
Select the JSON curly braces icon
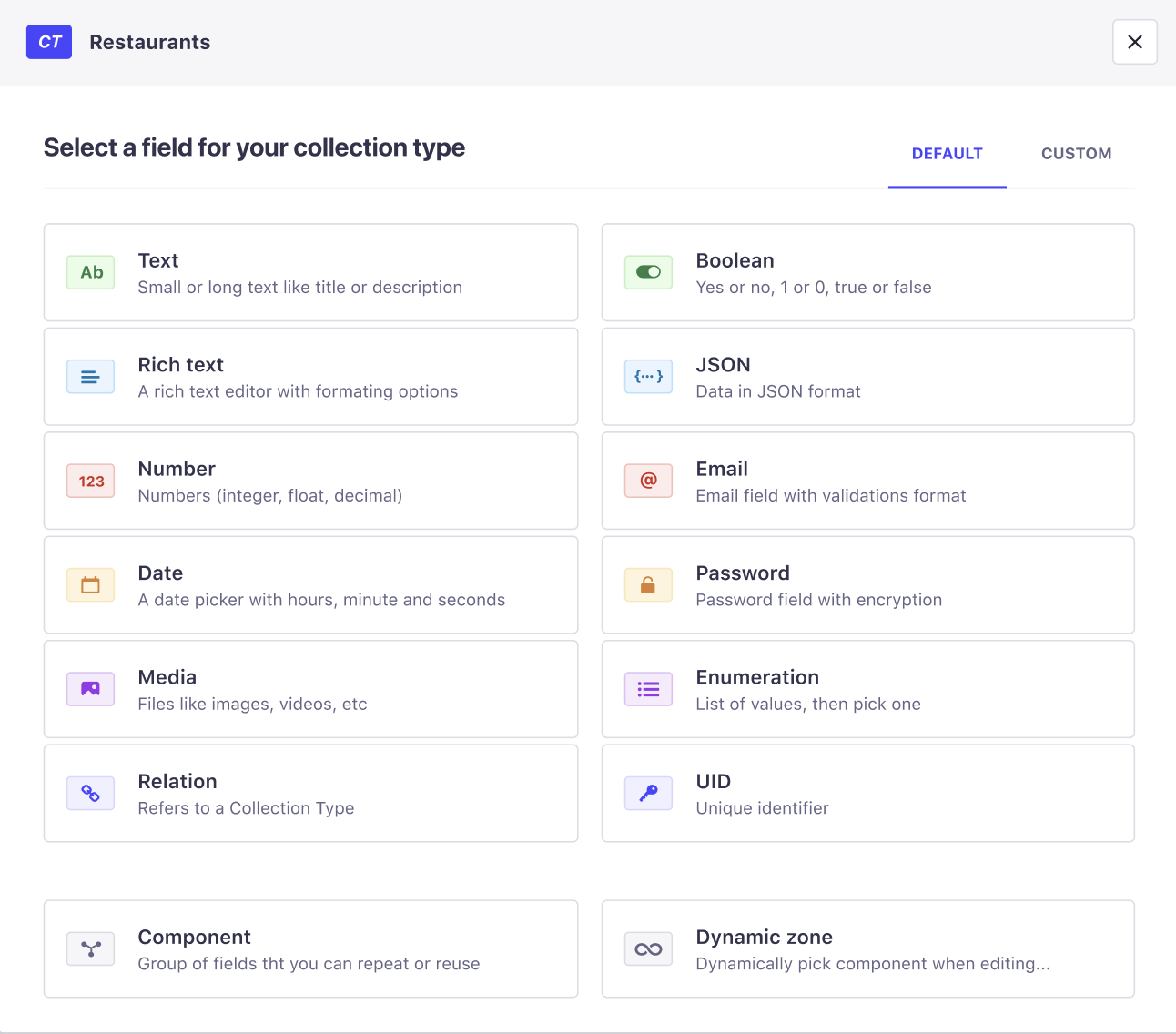tap(648, 377)
